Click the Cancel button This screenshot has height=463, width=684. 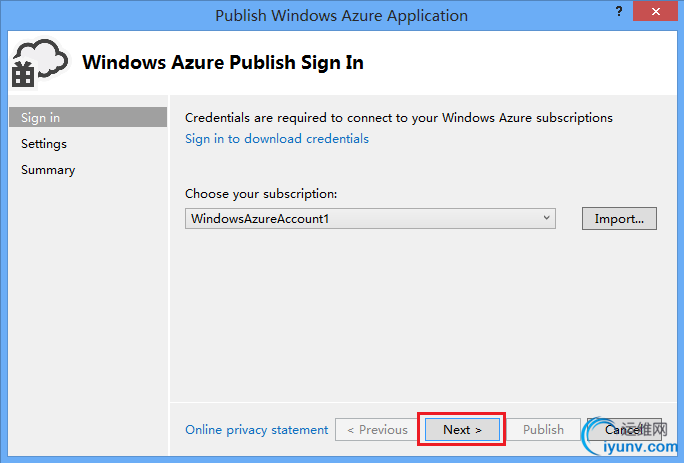click(624, 430)
